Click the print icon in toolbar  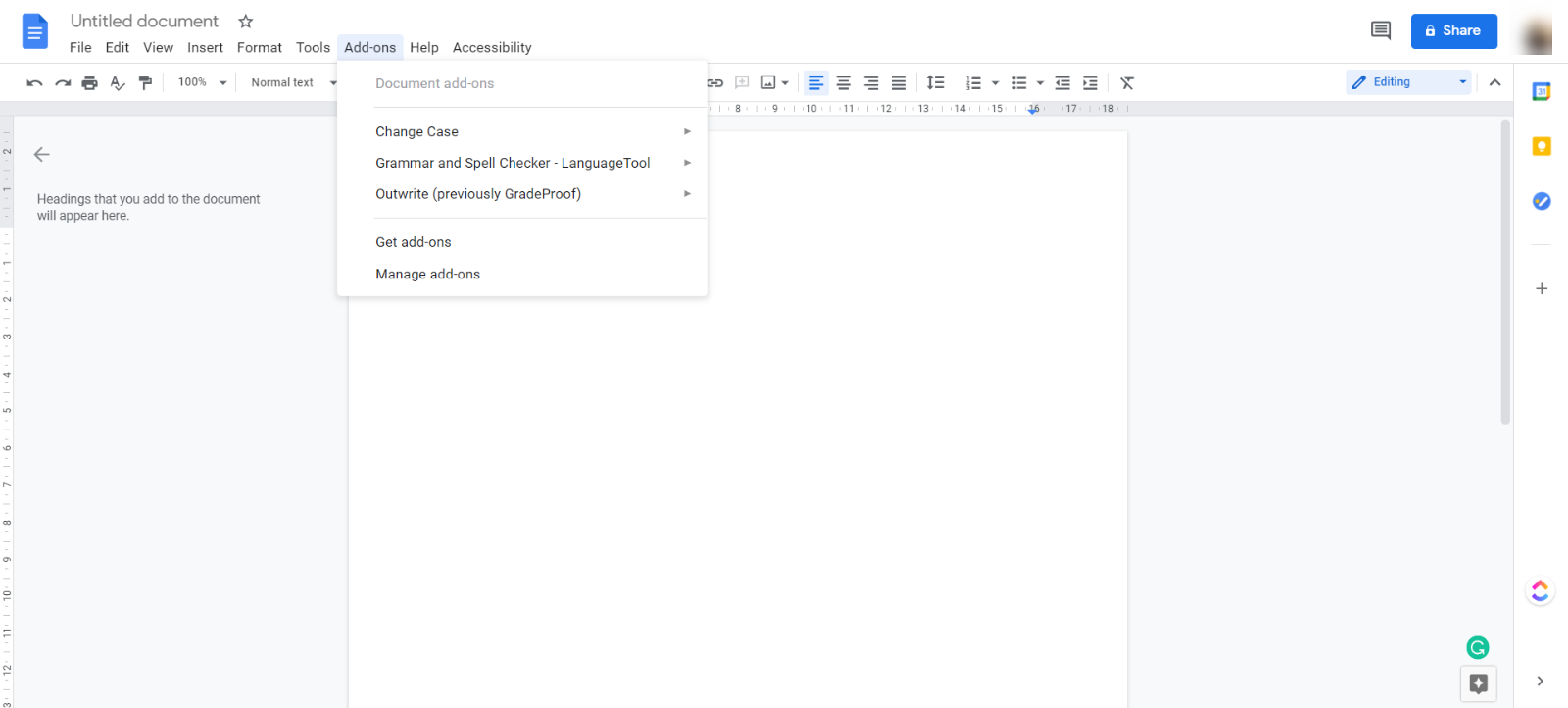coord(90,83)
